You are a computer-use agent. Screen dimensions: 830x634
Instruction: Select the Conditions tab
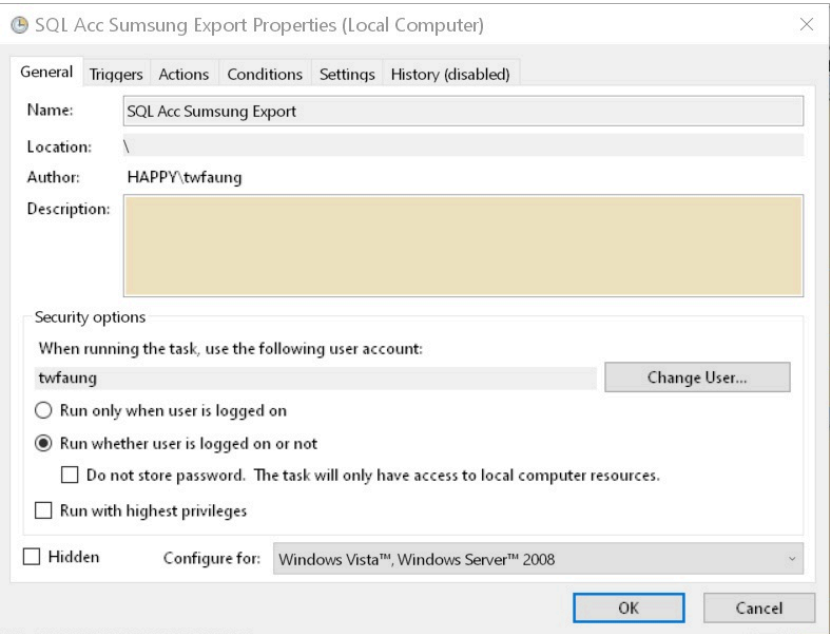point(264,74)
